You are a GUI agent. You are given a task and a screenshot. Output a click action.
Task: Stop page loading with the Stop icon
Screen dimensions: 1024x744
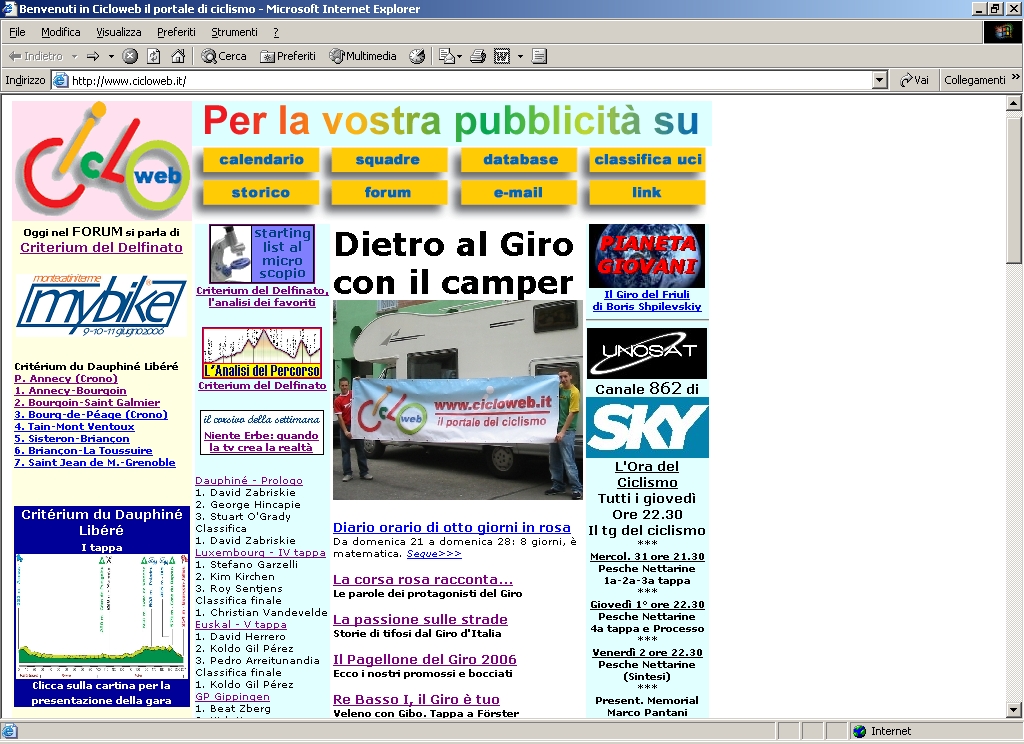tap(130, 56)
